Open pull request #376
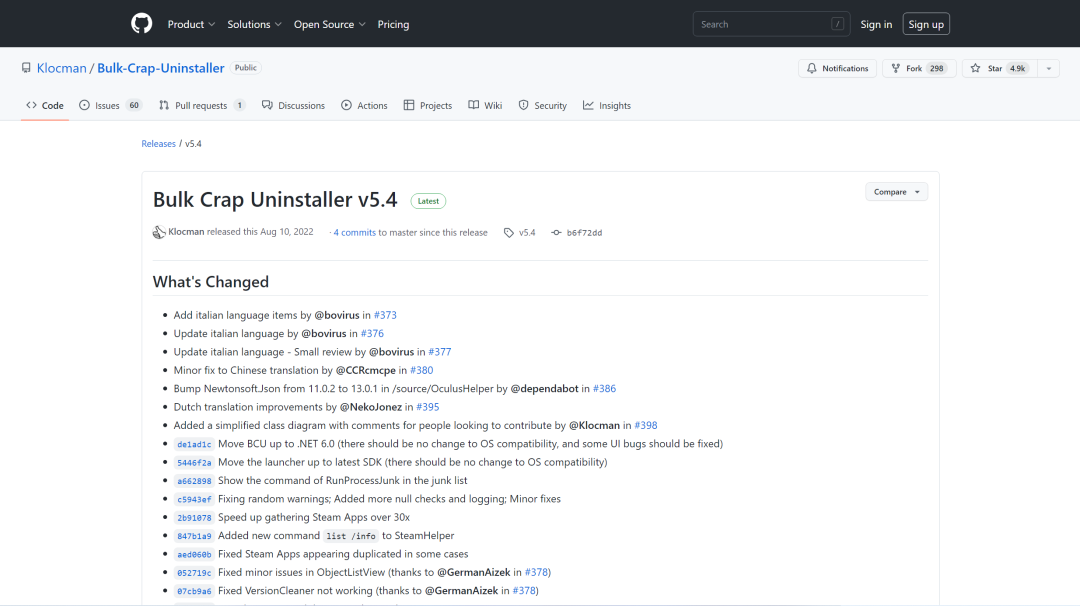1080x606 pixels. [x=372, y=333]
